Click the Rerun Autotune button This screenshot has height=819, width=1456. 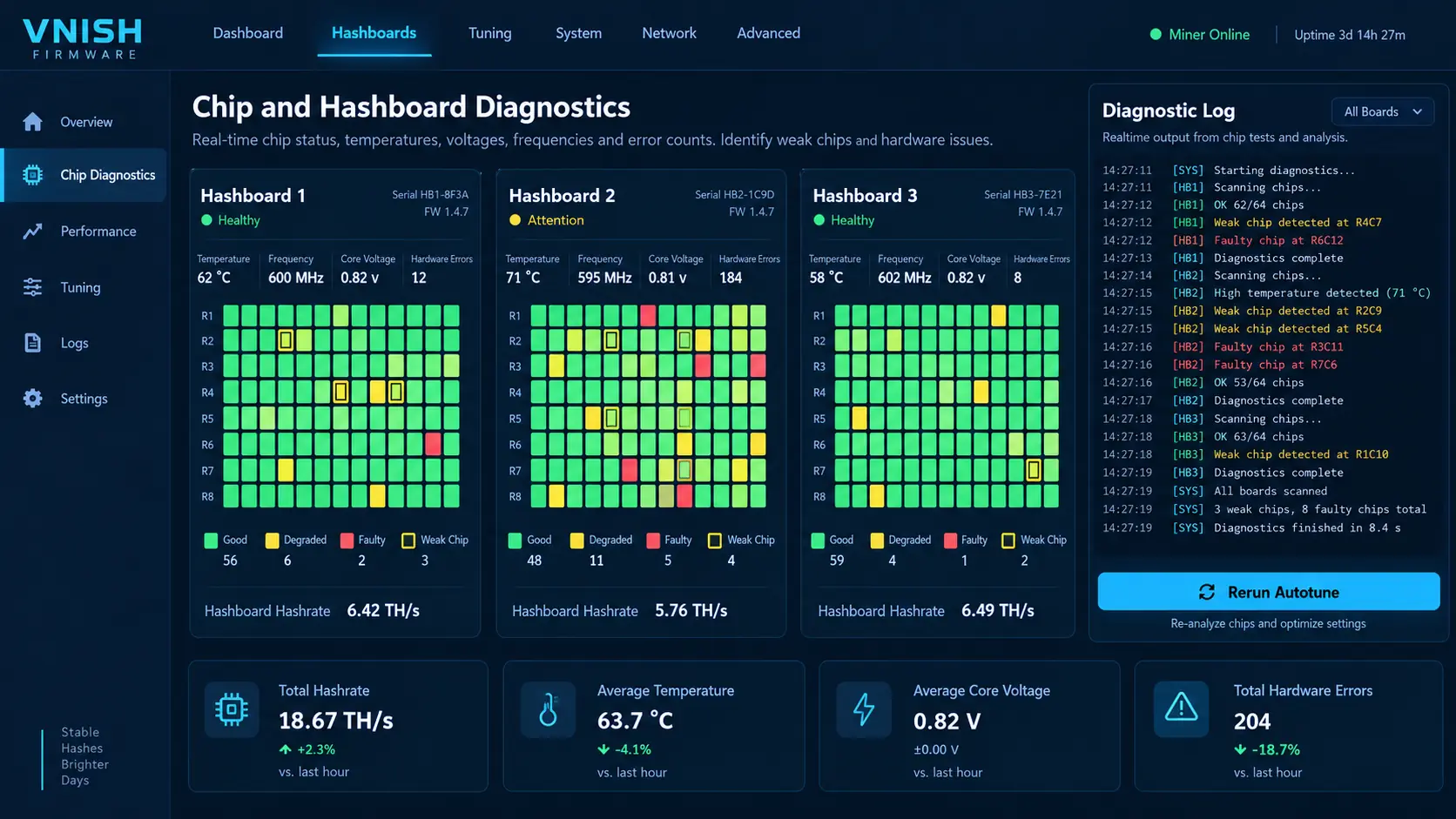pos(1269,592)
